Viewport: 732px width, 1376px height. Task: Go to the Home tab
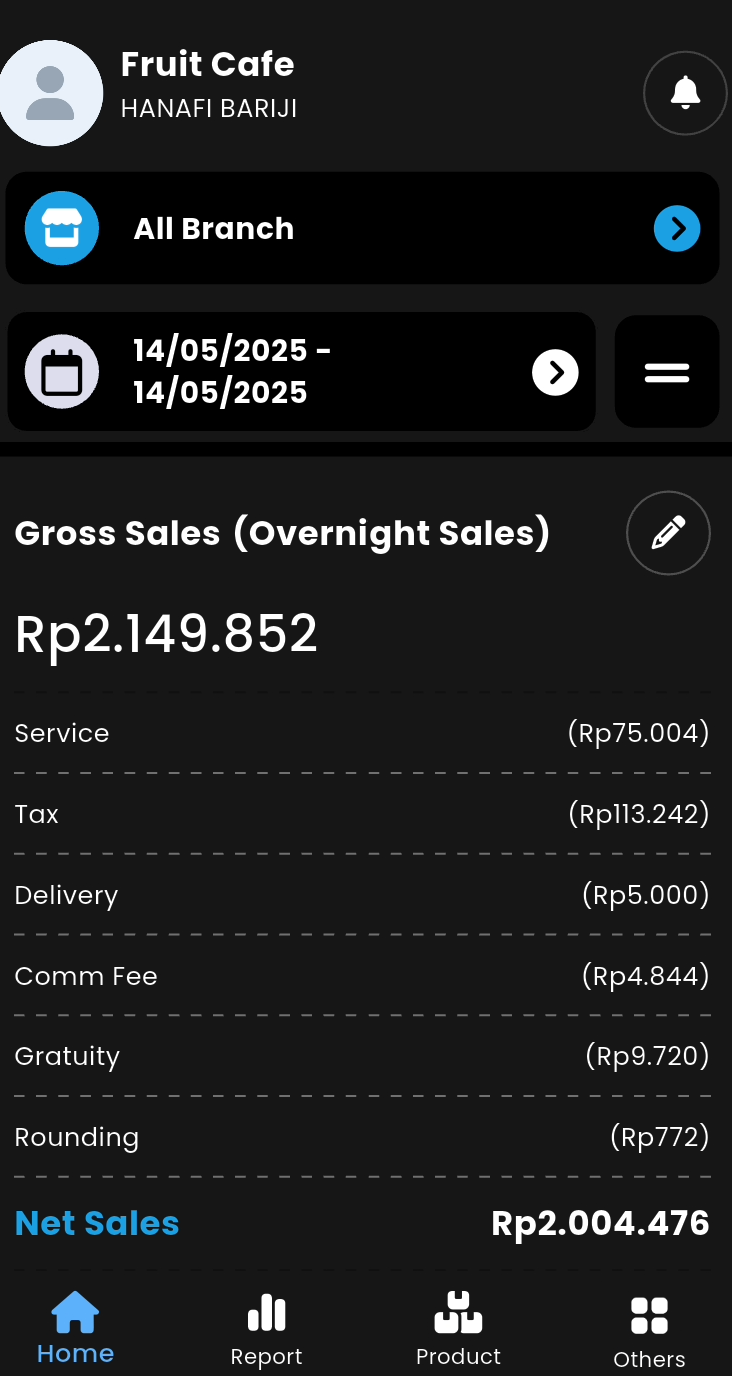coord(75,1328)
